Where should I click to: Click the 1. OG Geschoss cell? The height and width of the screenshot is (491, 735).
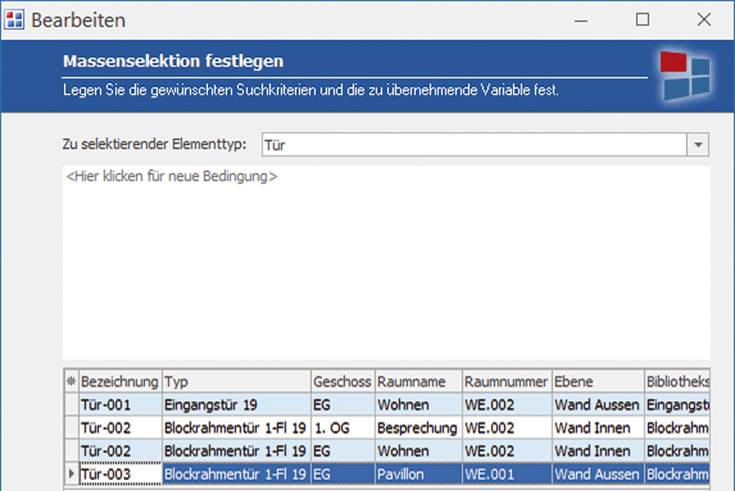tap(341, 427)
